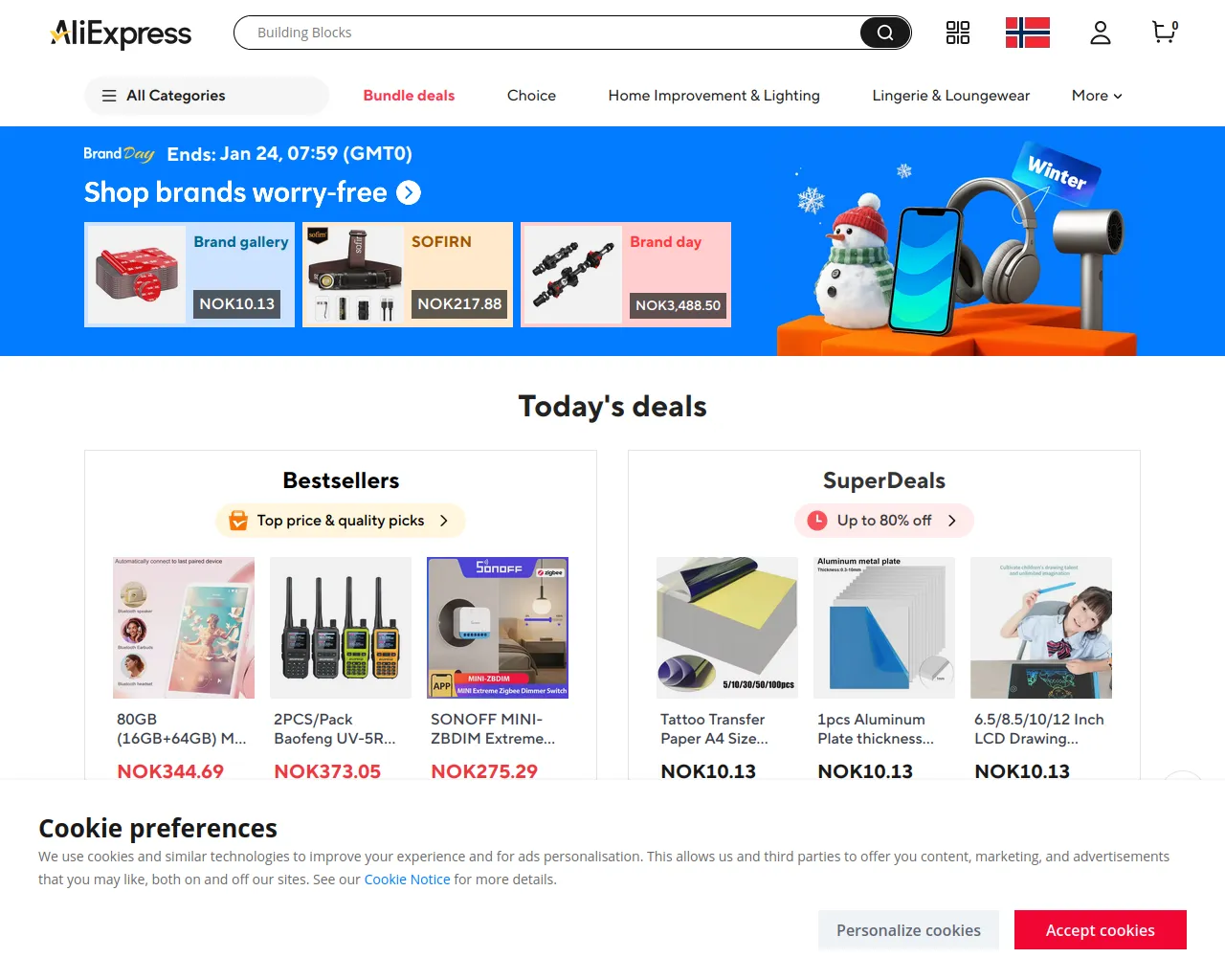Open the Choice menu item
Screen dimensions: 1225x980
(531, 96)
